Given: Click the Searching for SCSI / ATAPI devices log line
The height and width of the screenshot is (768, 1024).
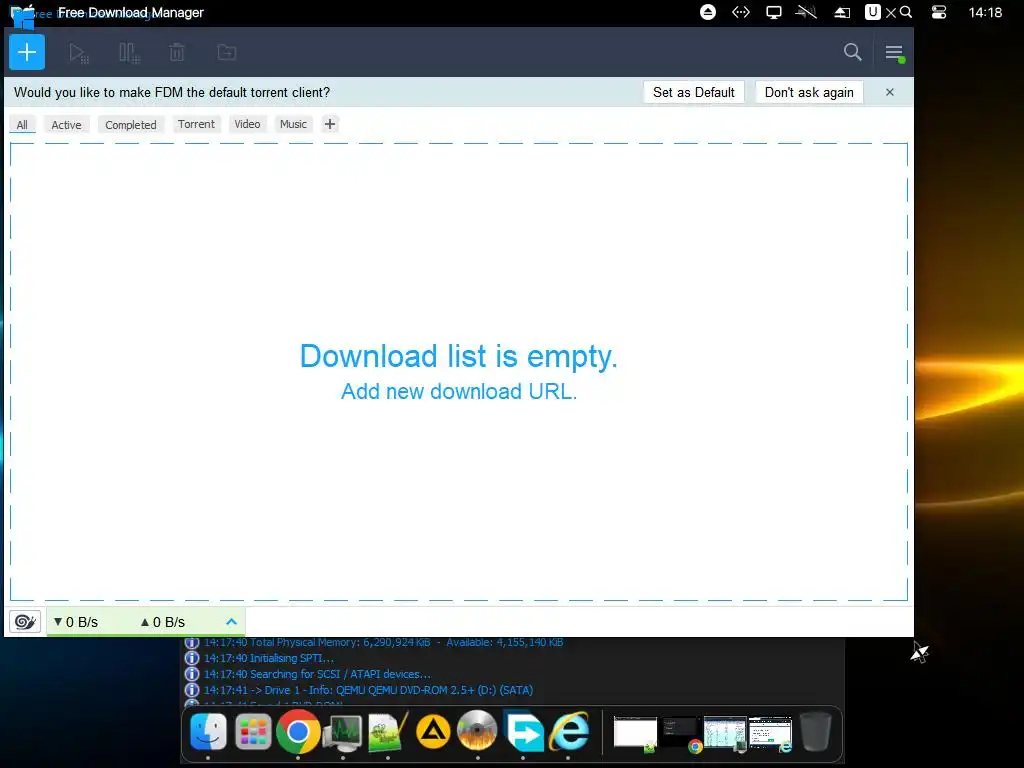Looking at the screenshot, I should 317,674.
